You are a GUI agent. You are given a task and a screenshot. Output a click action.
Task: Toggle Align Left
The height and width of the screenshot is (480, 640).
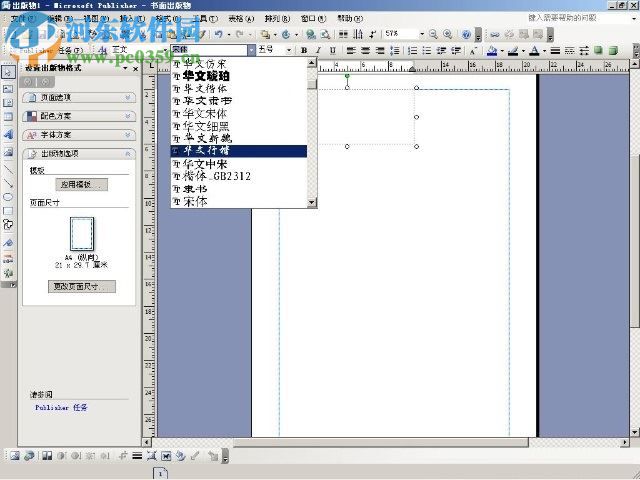351,51
